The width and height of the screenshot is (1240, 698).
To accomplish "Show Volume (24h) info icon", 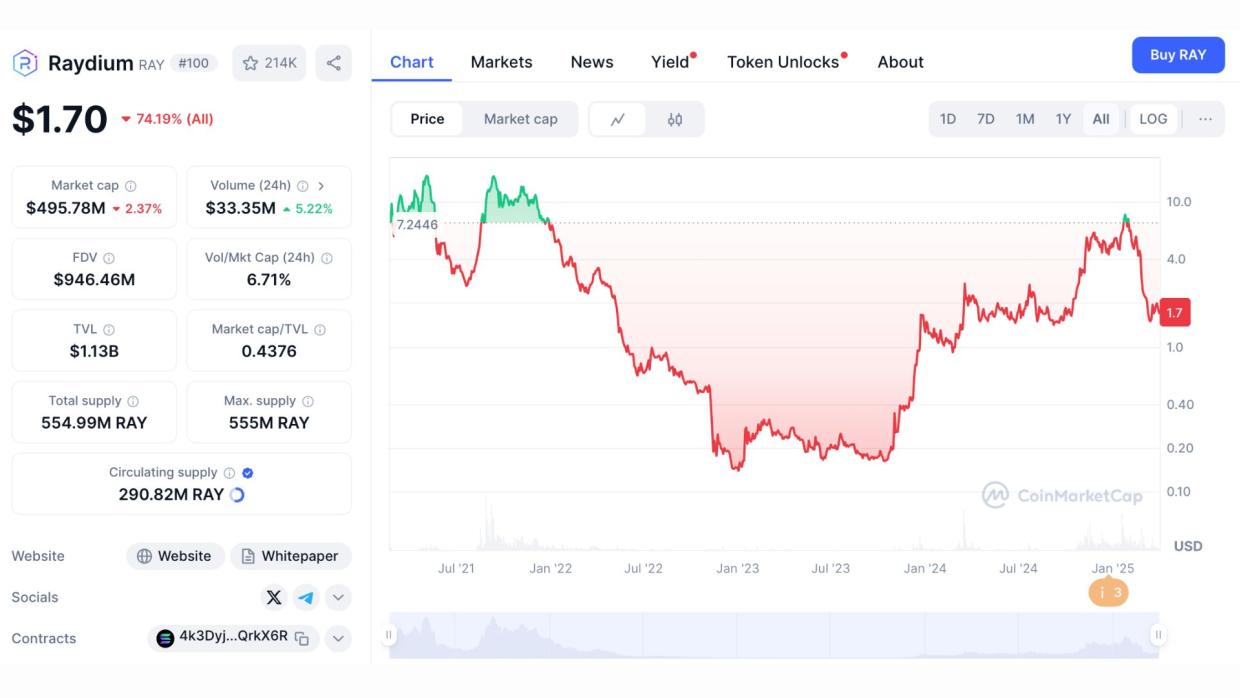I will point(303,186).
